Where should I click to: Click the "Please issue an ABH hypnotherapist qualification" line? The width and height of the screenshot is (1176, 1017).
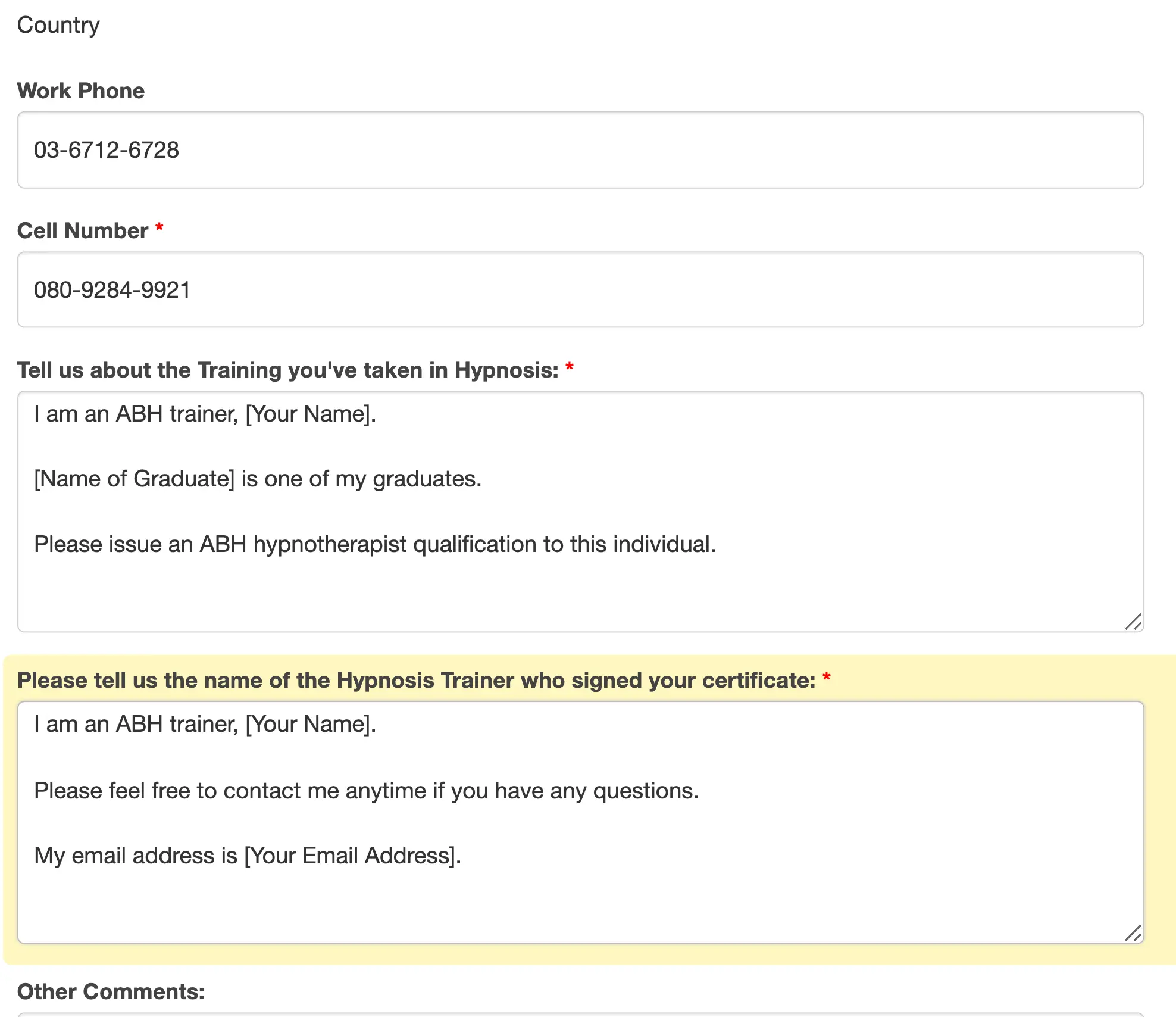click(375, 544)
